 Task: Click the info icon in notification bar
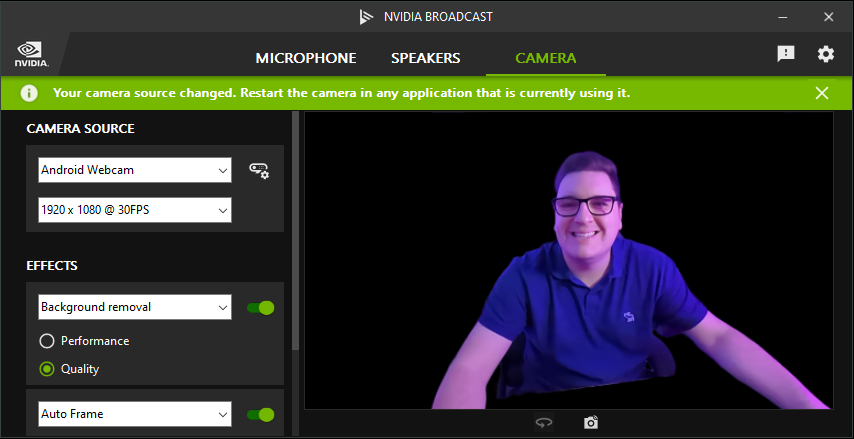click(30, 93)
